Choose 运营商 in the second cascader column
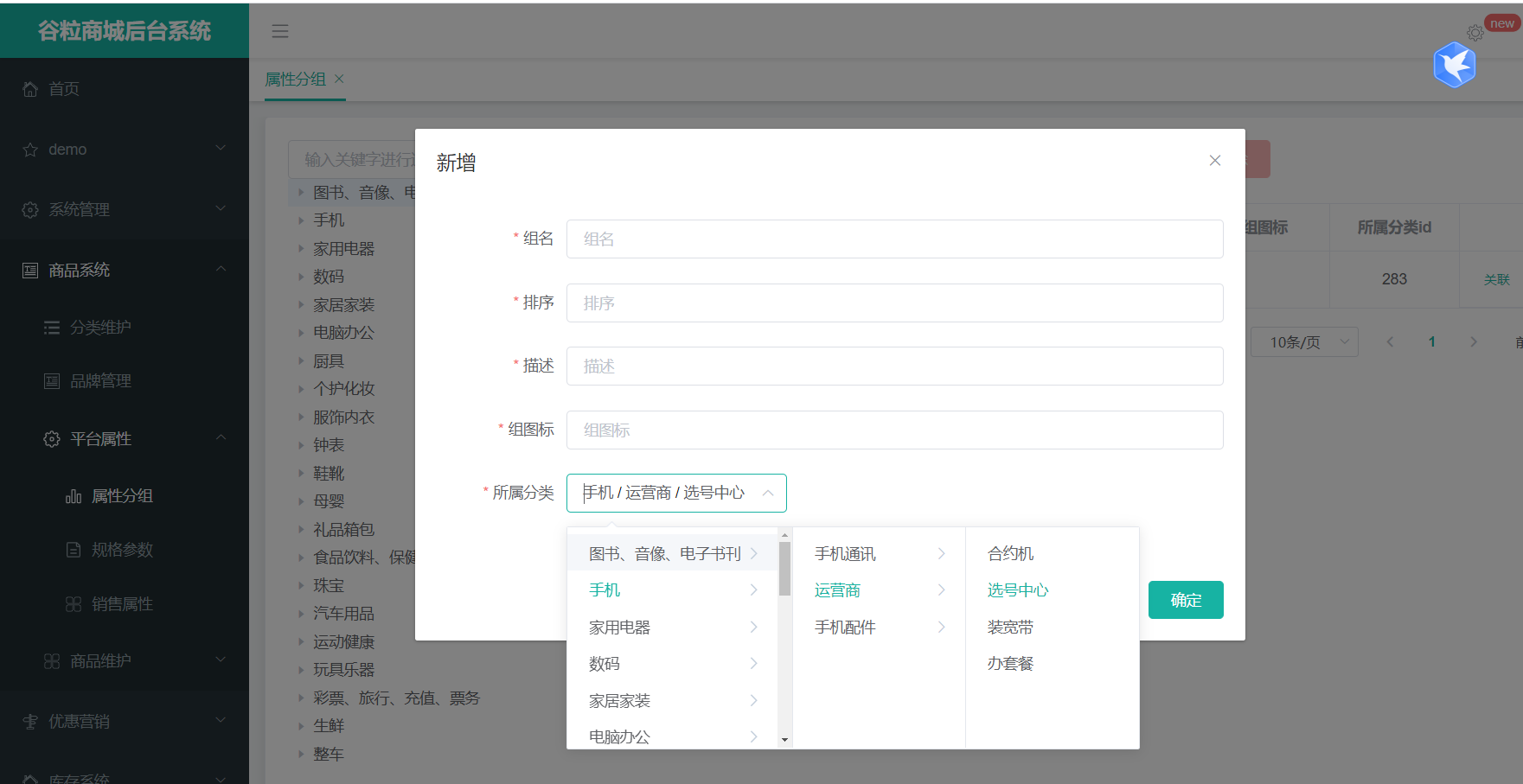Viewport: 1523px width, 784px height. (x=880, y=590)
